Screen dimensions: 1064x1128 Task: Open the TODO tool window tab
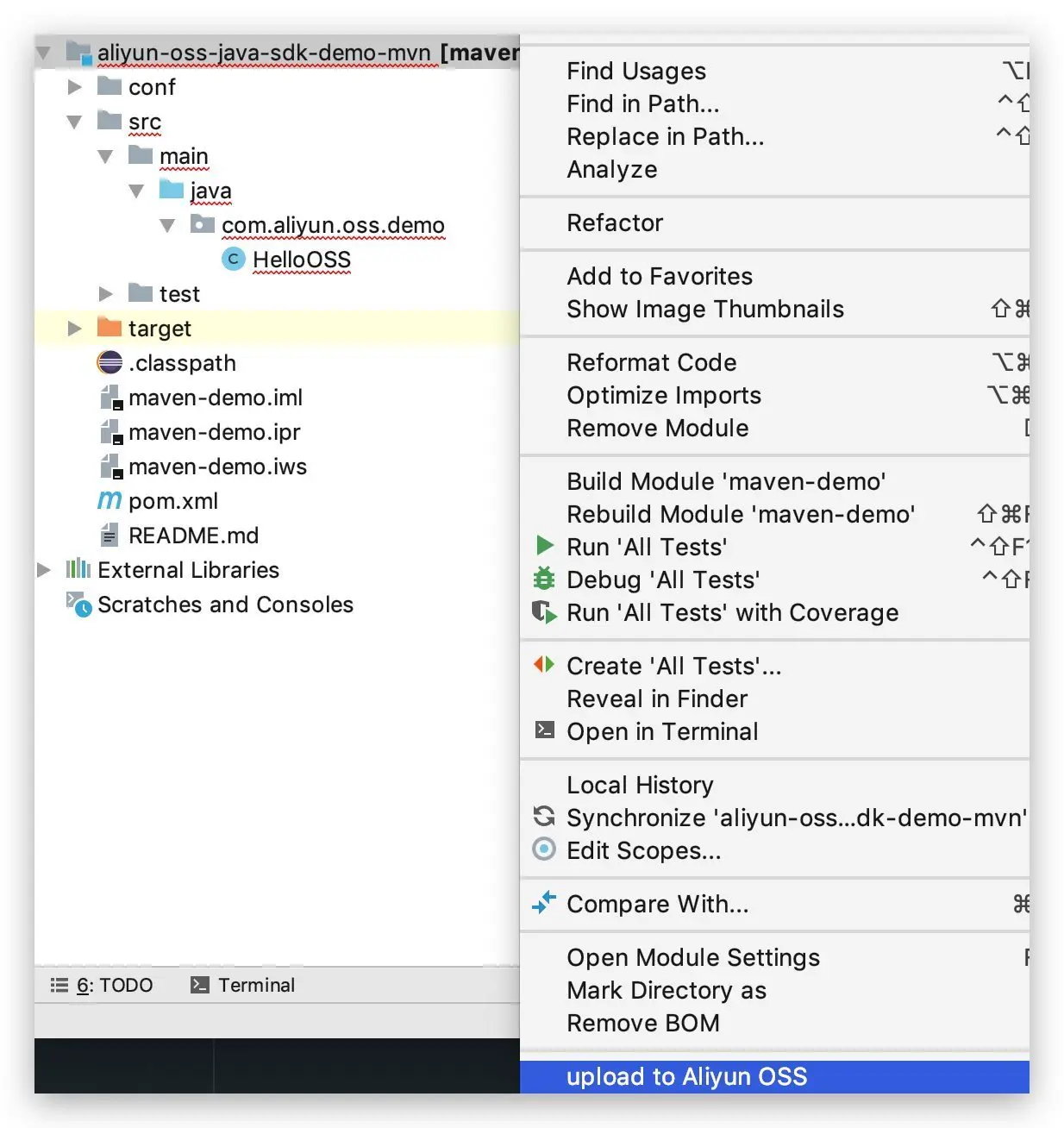click(x=103, y=985)
